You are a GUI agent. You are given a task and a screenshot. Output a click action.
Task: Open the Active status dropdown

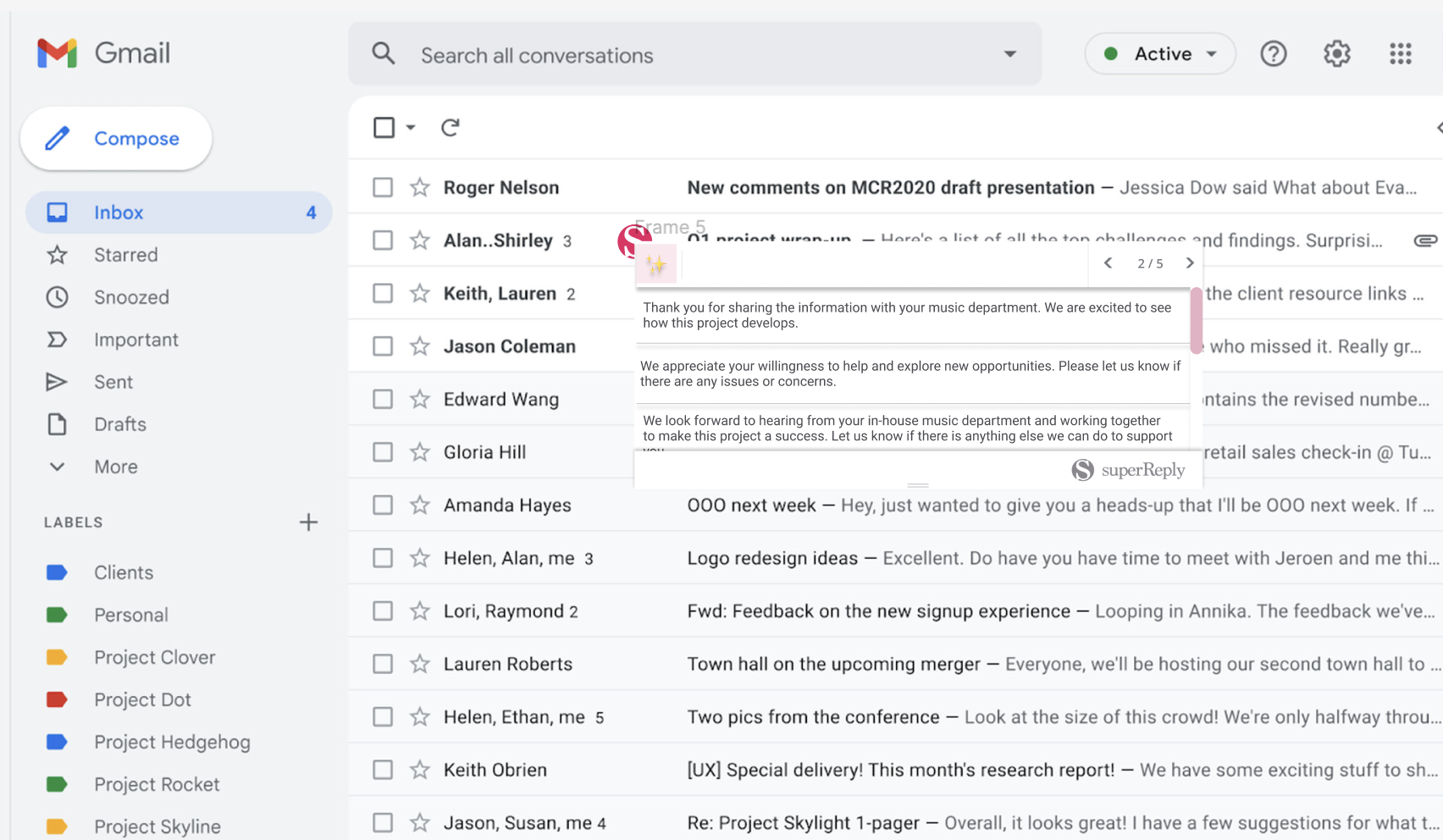1159,54
